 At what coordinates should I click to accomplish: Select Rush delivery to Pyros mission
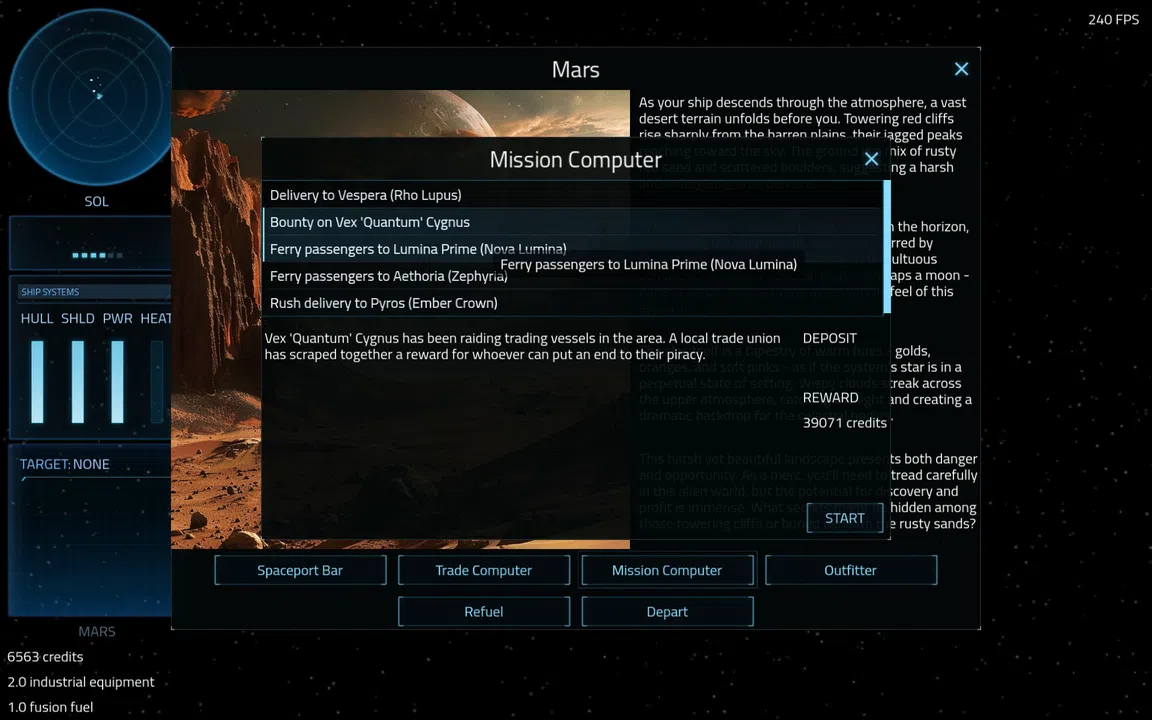(572, 303)
